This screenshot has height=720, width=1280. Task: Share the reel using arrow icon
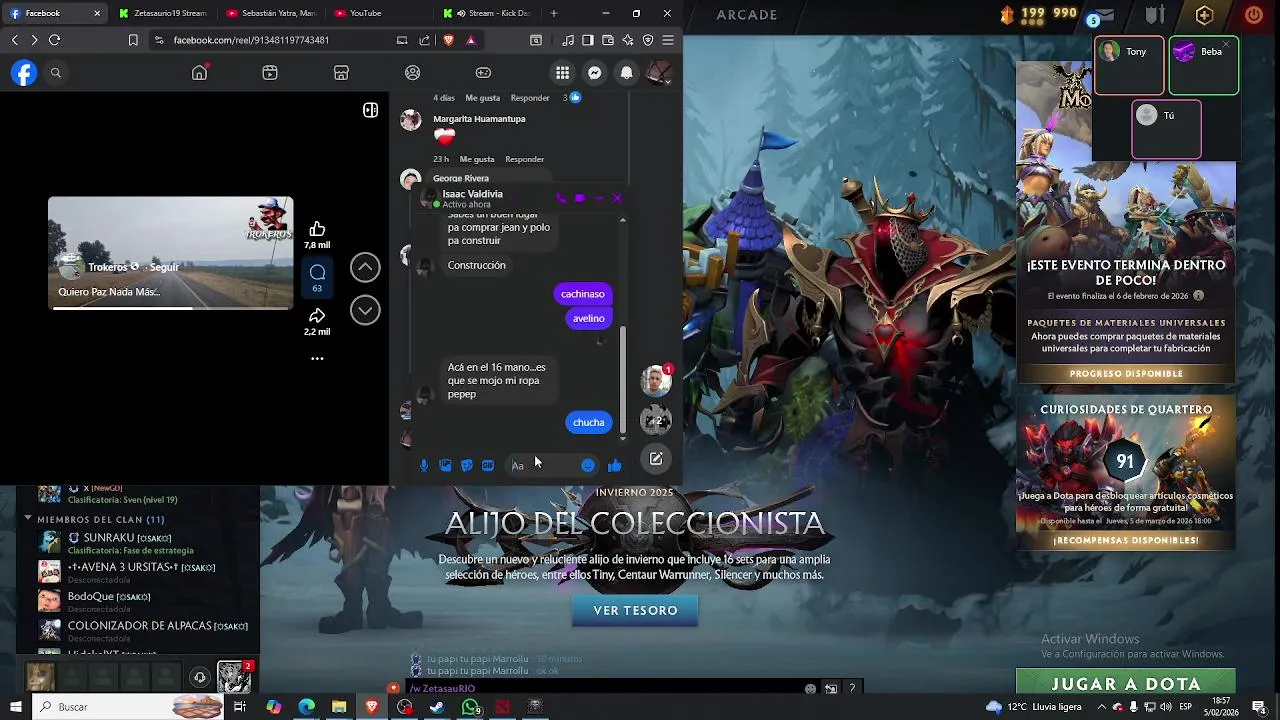[317, 316]
